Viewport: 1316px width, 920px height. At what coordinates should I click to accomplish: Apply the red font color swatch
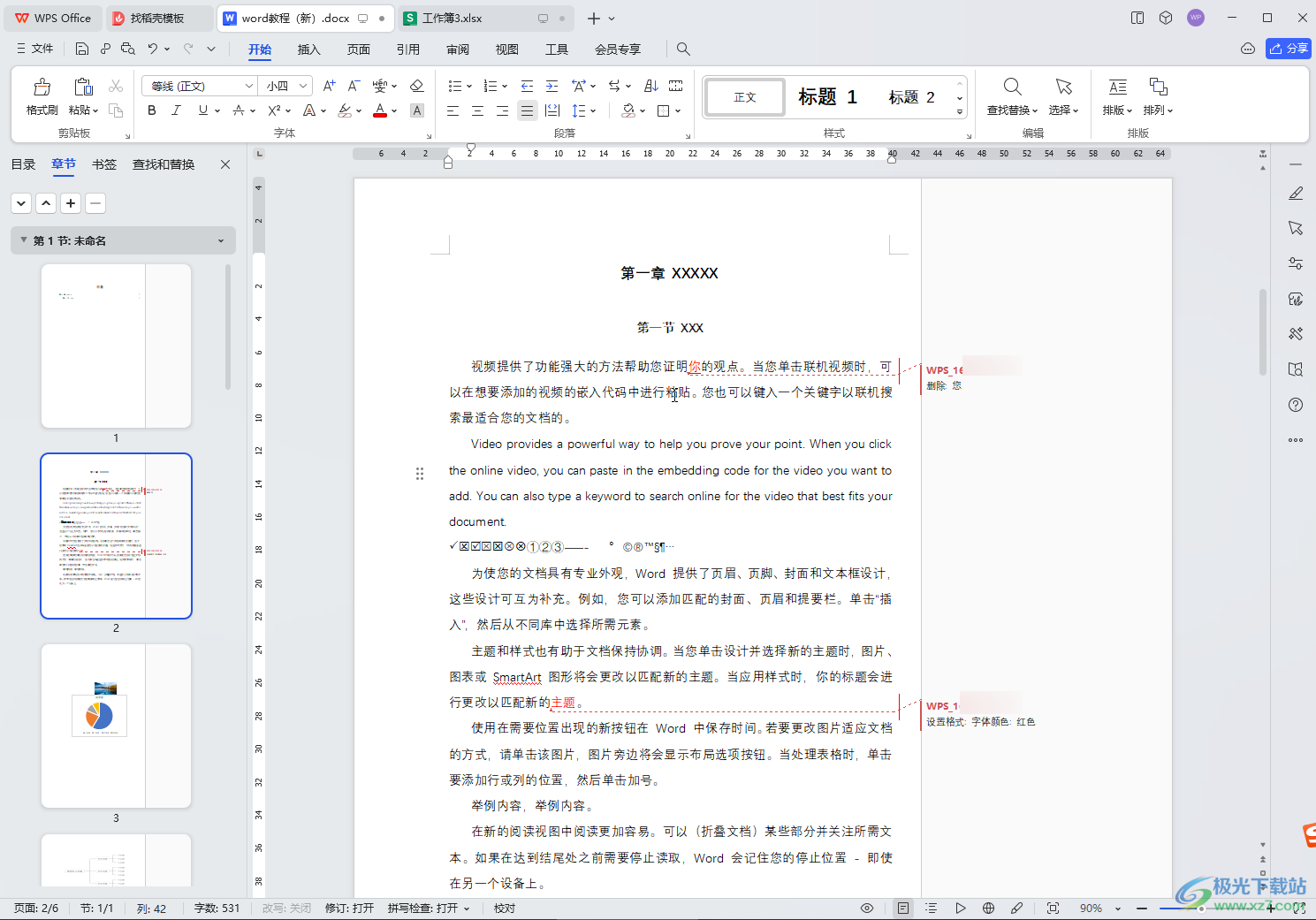click(x=380, y=110)
